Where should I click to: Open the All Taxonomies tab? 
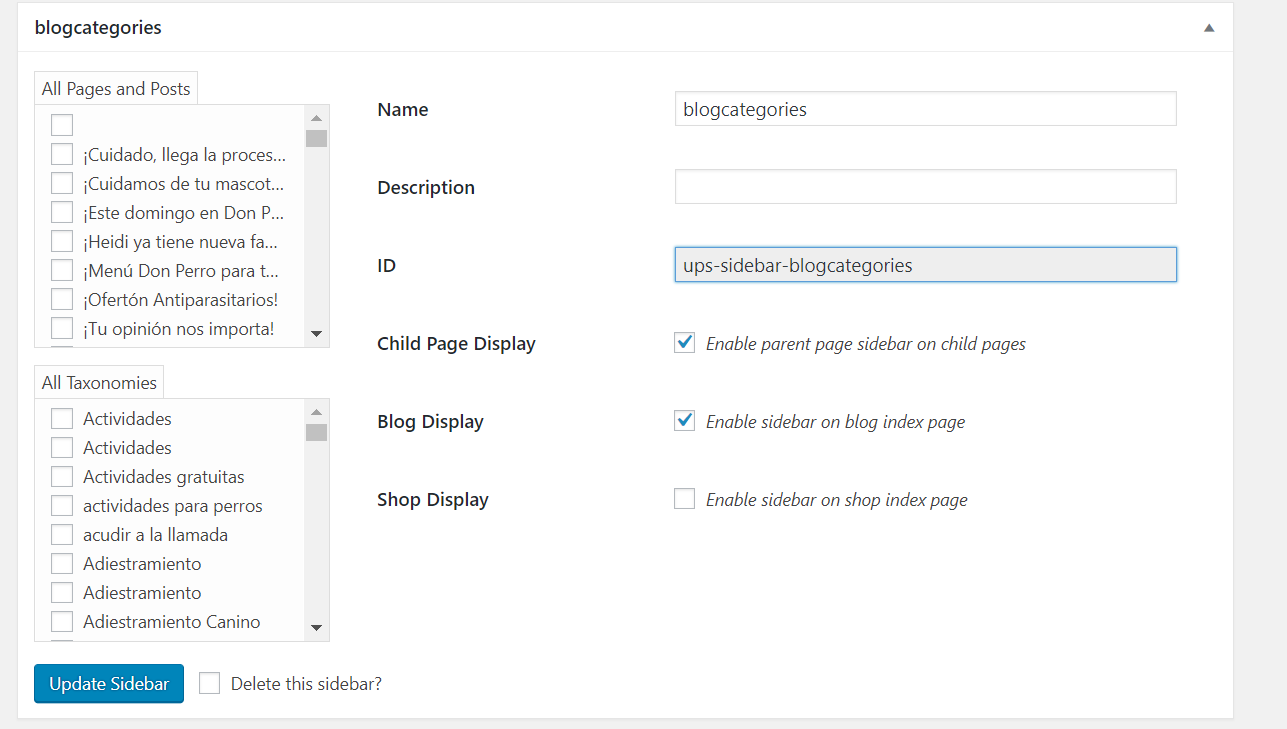[x=99, y=383]
